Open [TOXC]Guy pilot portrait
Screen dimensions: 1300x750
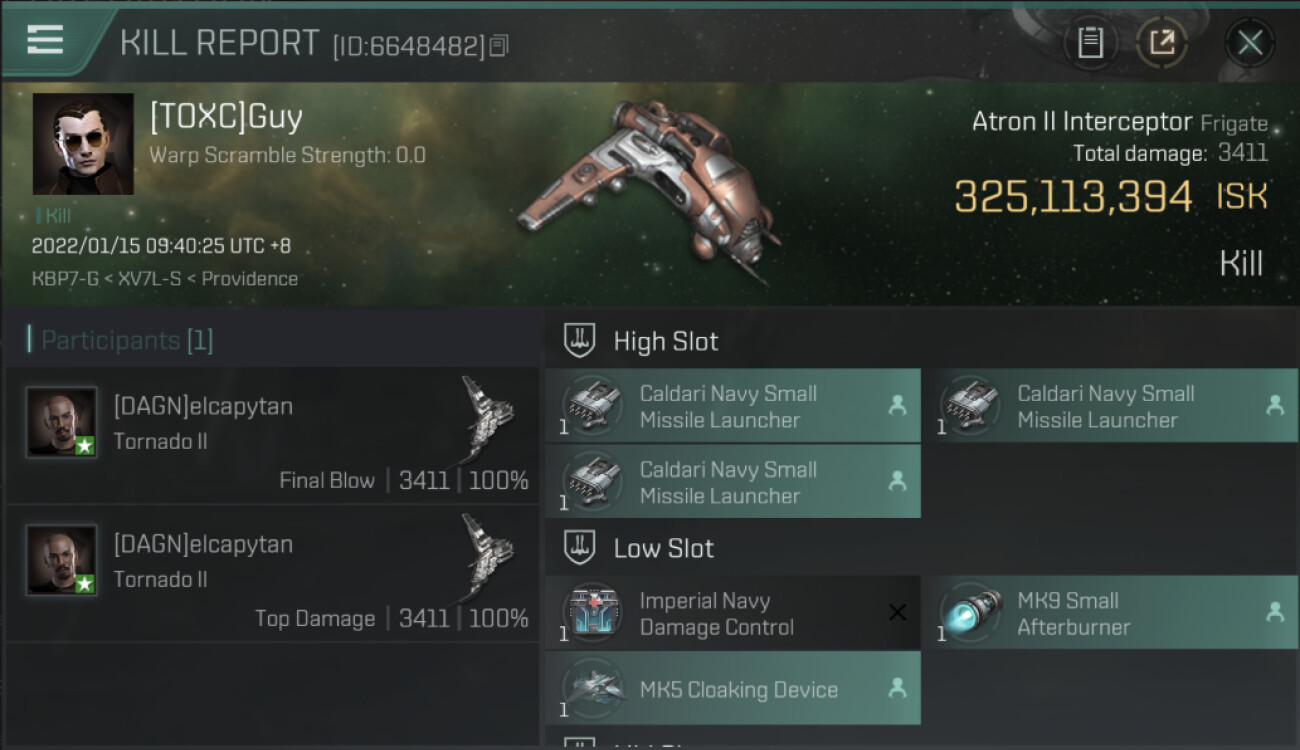(x=83, y=144)
